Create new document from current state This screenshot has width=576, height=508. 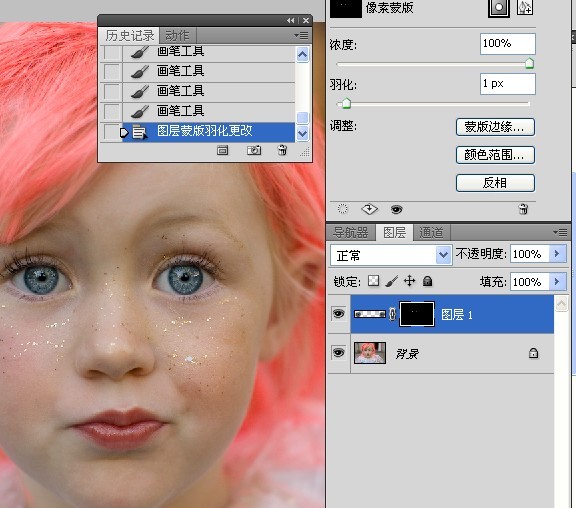pos(222,150)
